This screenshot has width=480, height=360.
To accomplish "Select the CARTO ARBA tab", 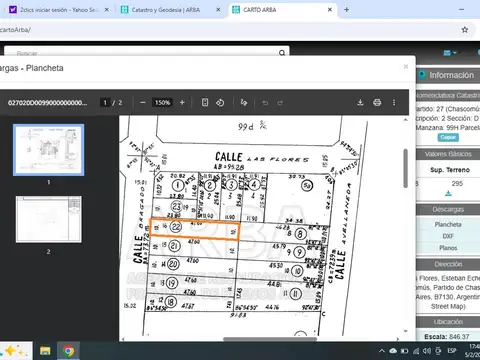I will click(282, 10).
